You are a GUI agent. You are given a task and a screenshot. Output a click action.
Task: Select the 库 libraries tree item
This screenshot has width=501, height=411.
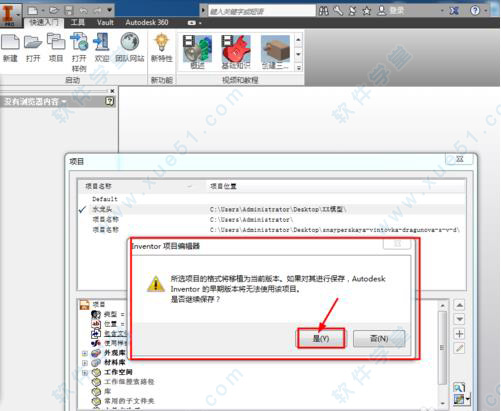107,391
